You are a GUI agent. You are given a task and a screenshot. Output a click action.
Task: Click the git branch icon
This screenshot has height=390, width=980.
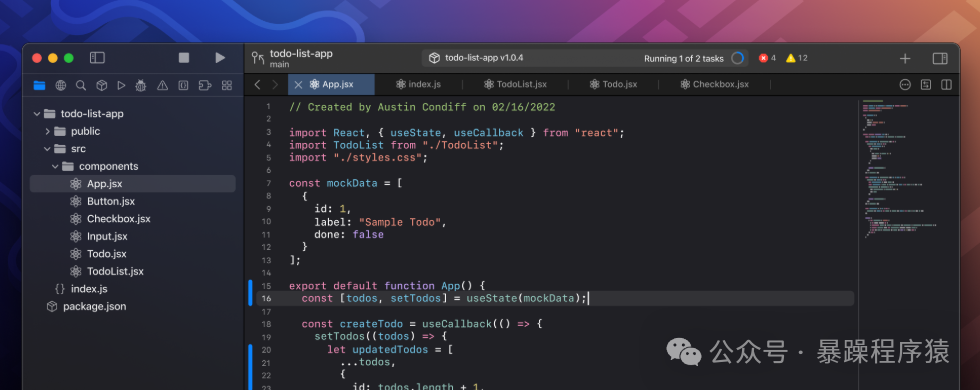pyautogui.click(x=258, y=58)
